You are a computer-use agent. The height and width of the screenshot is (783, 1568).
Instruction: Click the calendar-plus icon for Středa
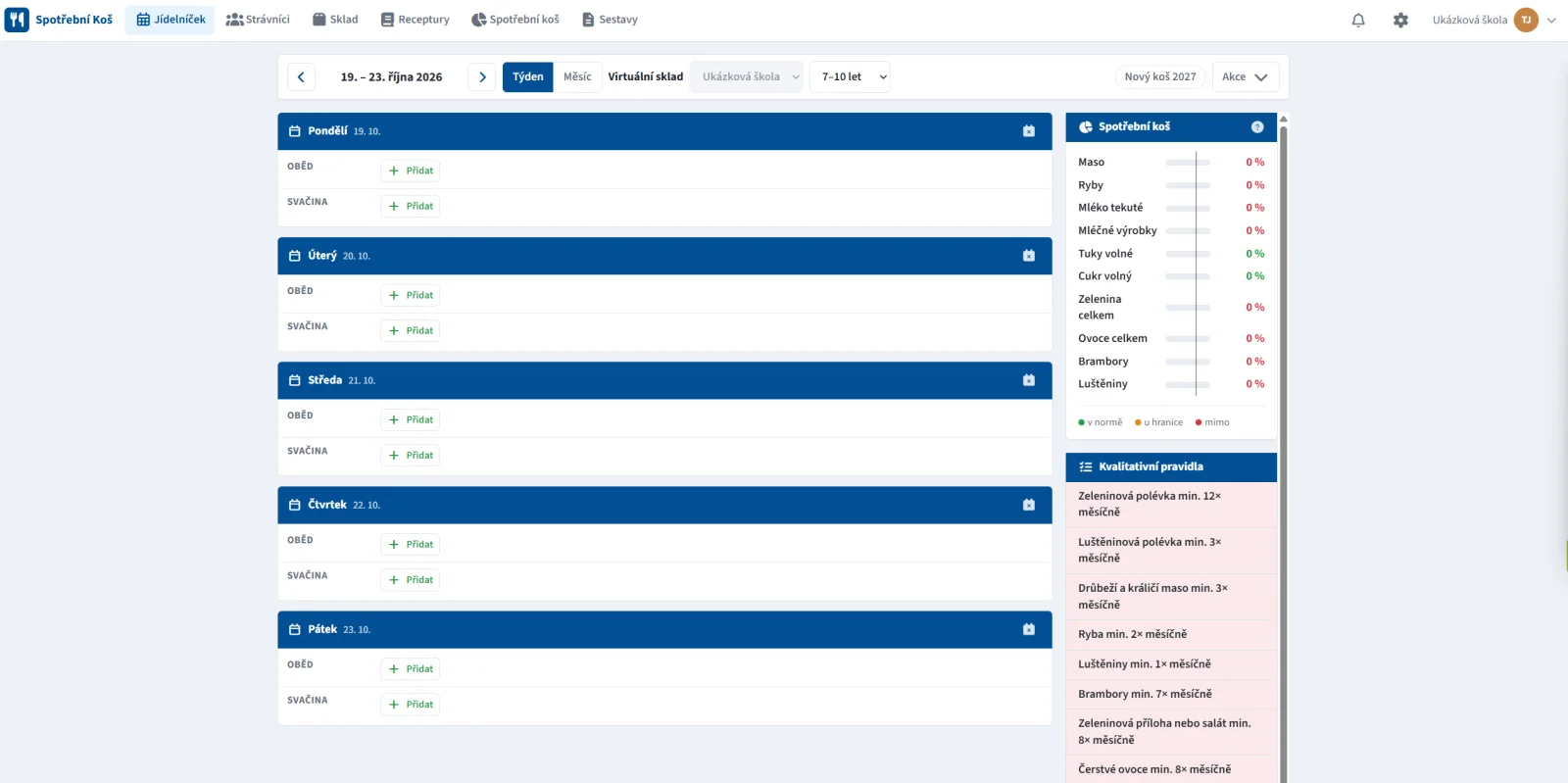[x=1029, y=380]
